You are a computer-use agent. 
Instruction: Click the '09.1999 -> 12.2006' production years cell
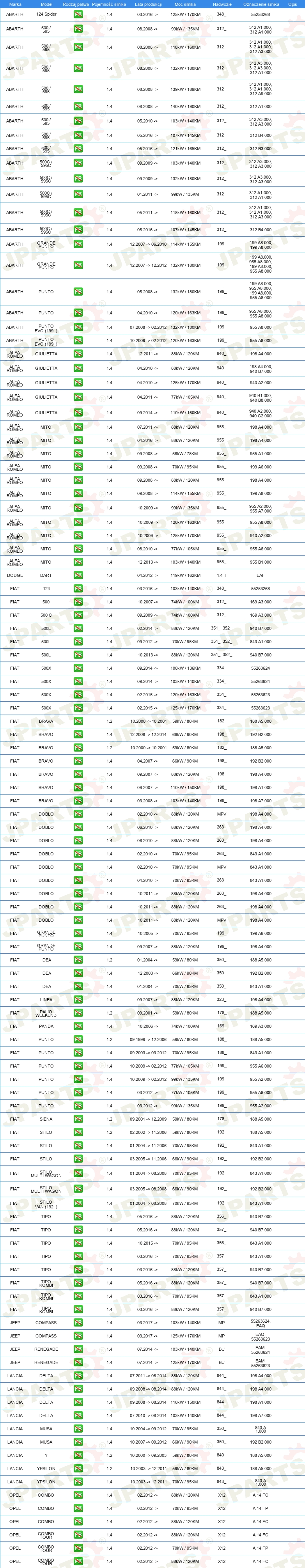148,1039
